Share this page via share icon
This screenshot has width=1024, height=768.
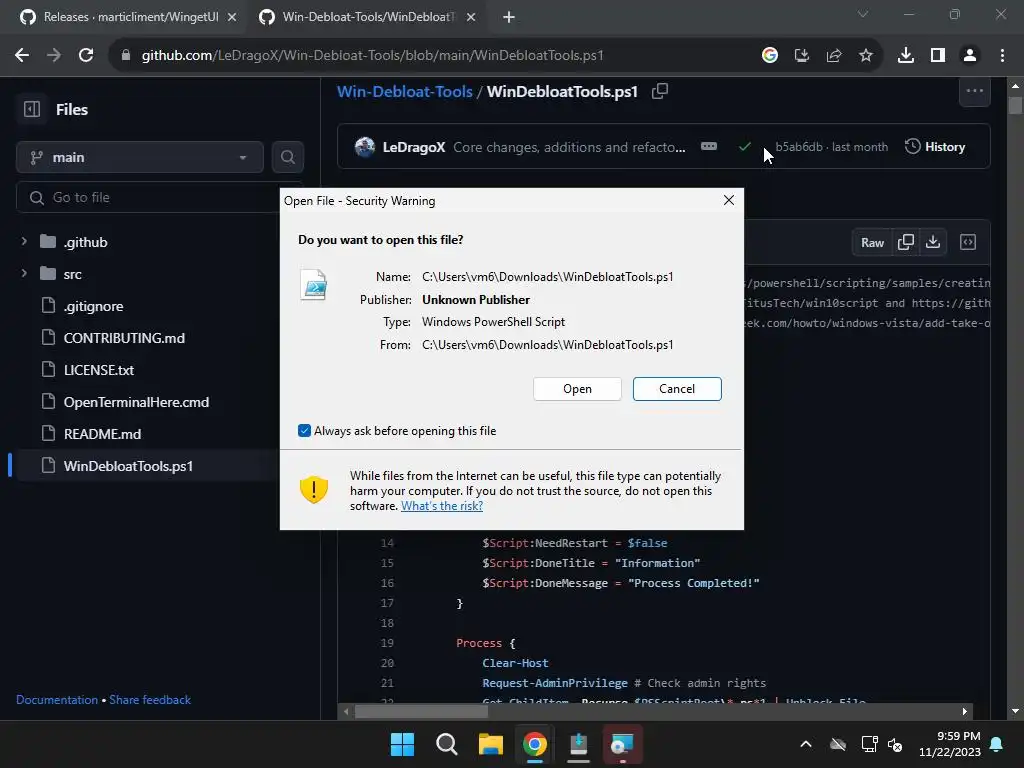(x=834, y=56)
